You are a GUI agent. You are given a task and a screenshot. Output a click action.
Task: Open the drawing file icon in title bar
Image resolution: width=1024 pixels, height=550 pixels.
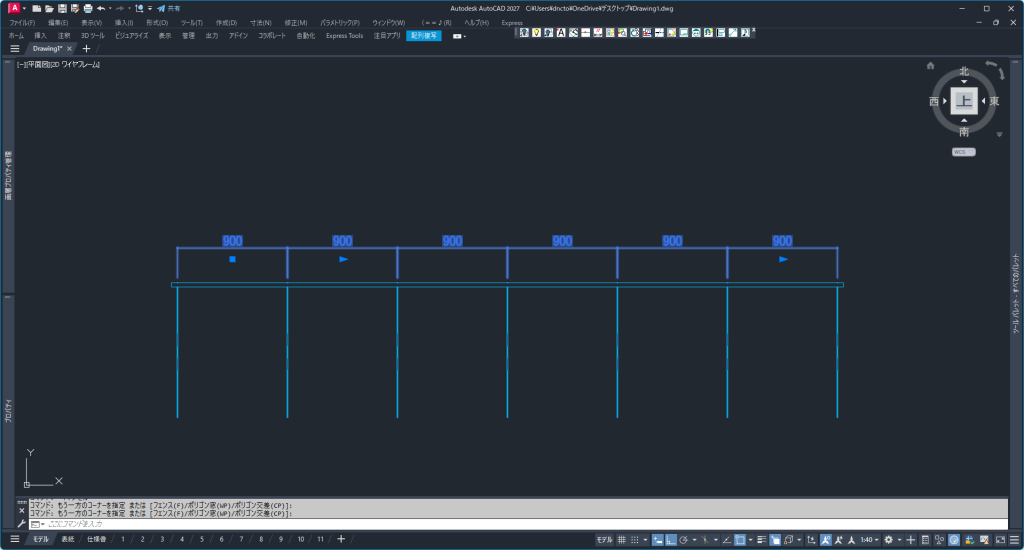point(49,8)
